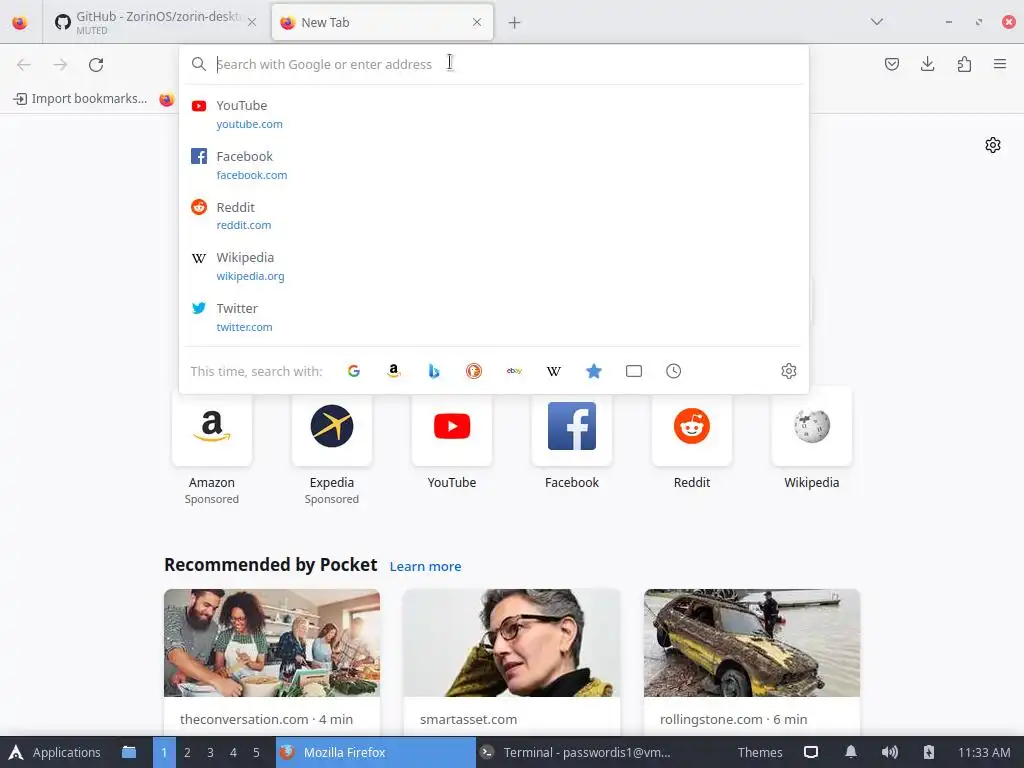The width and height of the screenshot is (1024, 768).
Task: Open the Extensions puzzle icon
Action: point(964,64)
